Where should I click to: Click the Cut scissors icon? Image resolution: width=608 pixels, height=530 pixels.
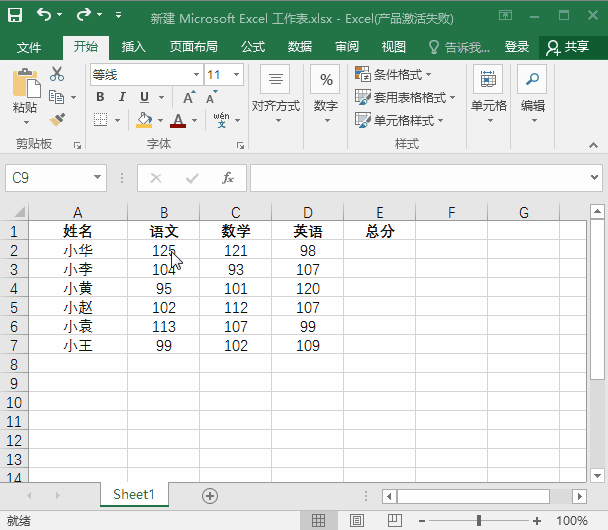click(56, 74)
